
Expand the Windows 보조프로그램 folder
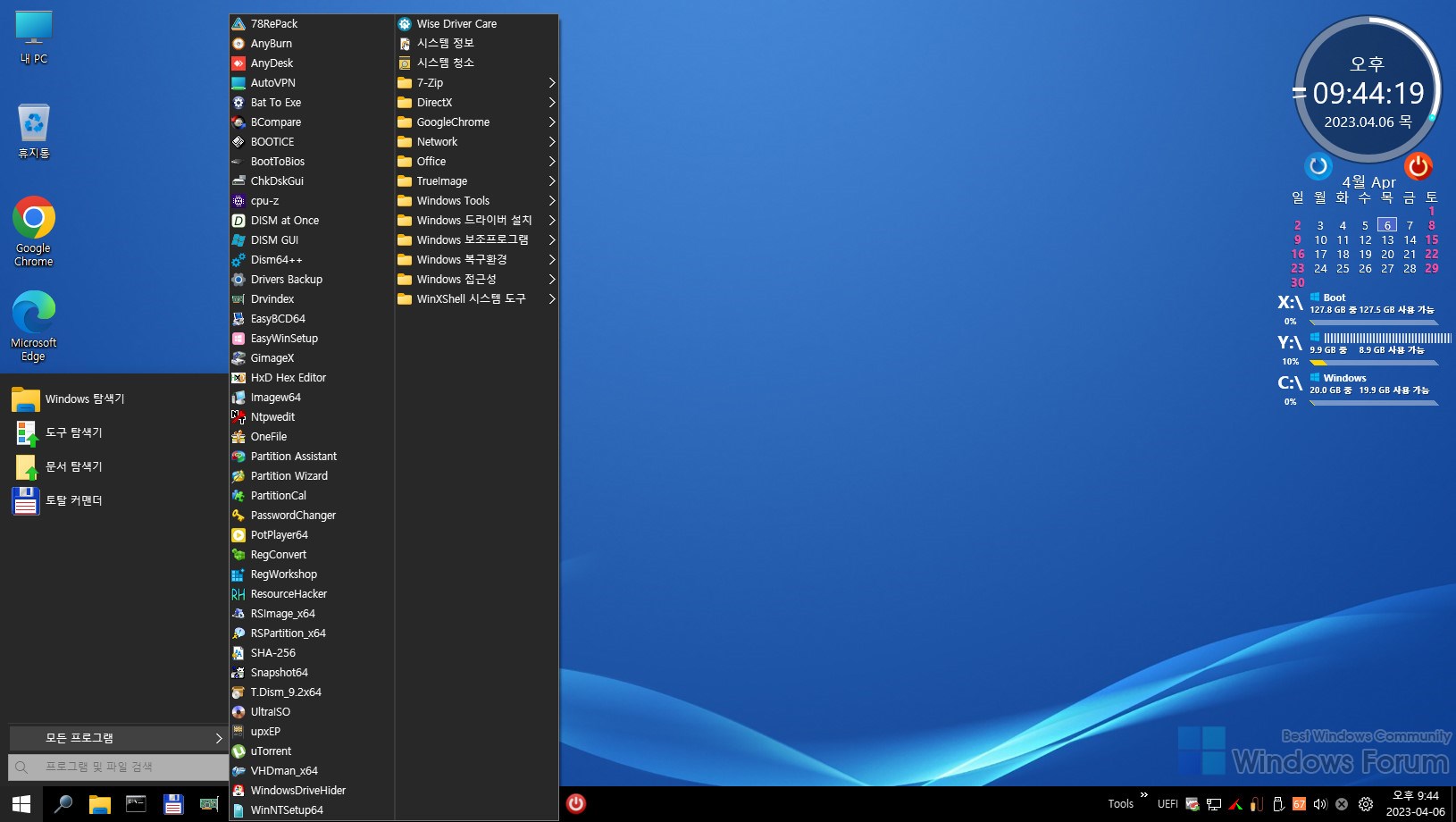click(x=477, y=240)
